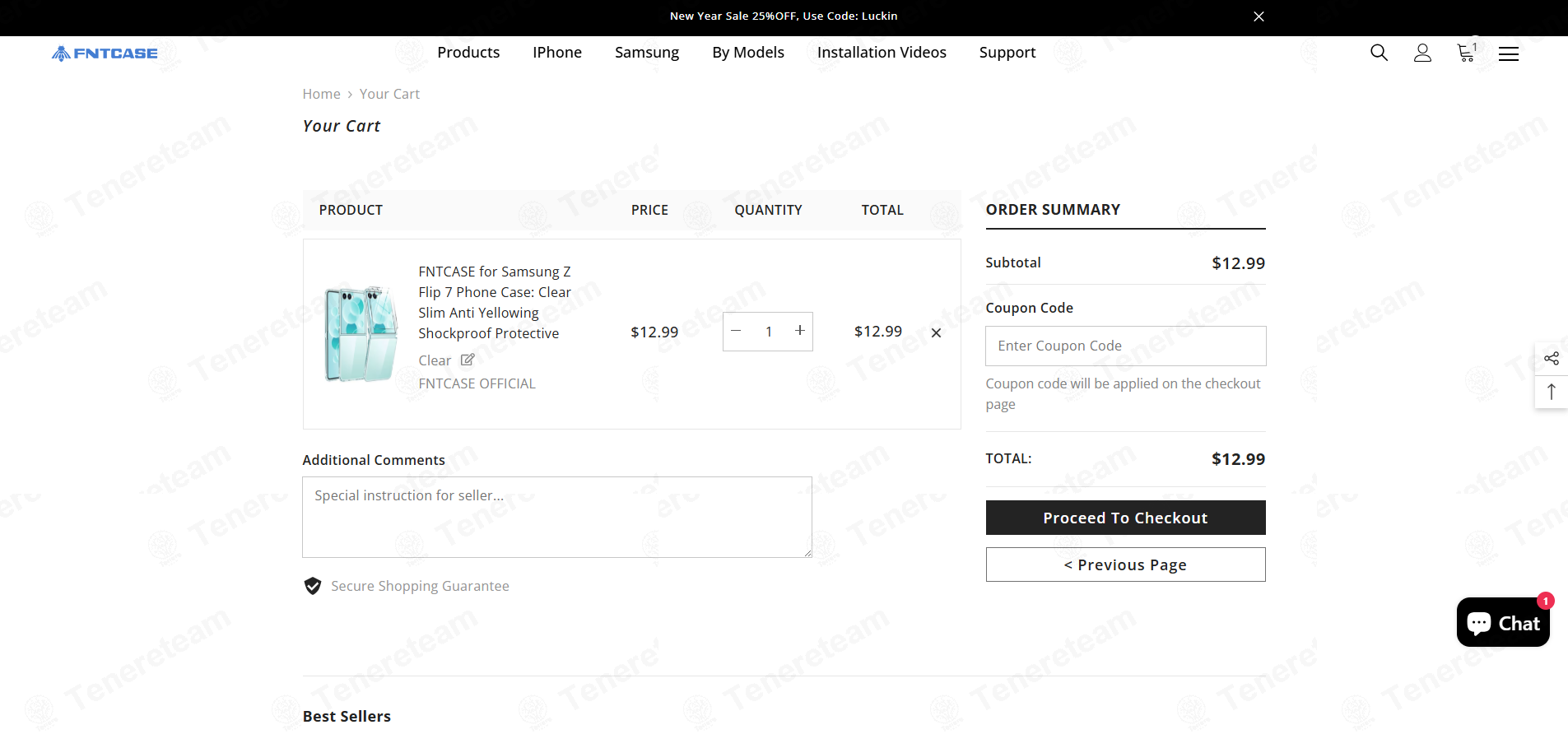This screenshot has height=748, width=1568.
Task: Focus the Enter Coupon Code field
Action: (1125, 346)
